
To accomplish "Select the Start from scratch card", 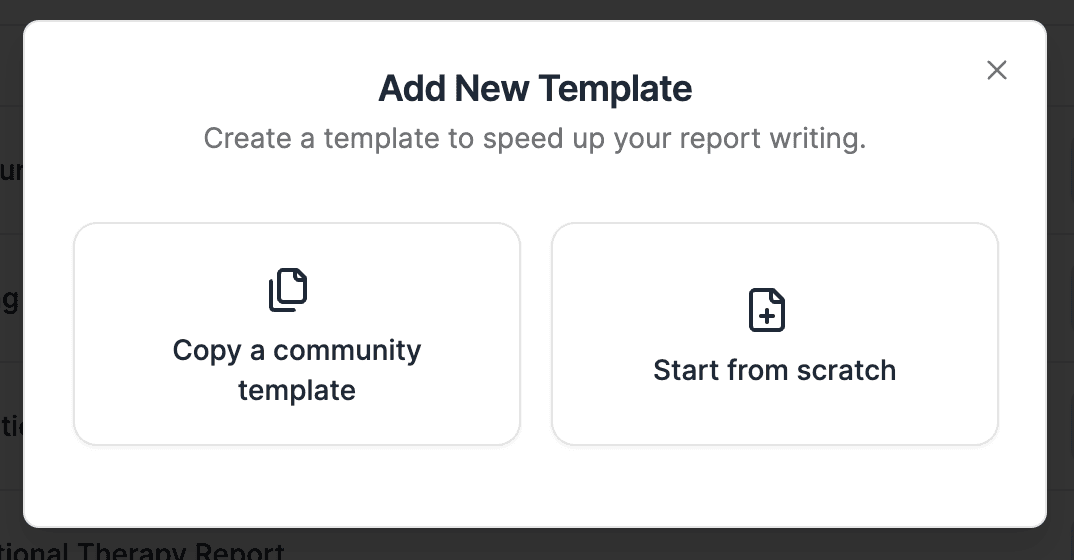I will (x=774, y=333).
